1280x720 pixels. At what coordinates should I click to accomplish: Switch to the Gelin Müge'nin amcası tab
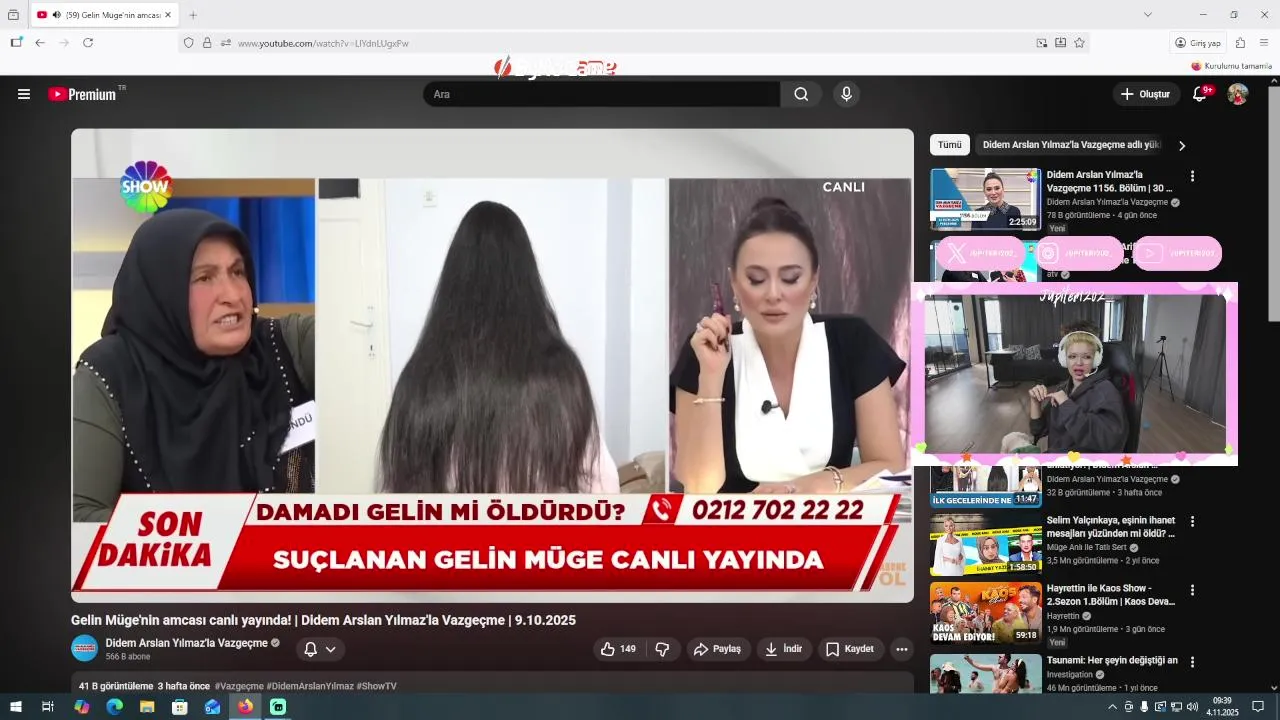point(104,15)
